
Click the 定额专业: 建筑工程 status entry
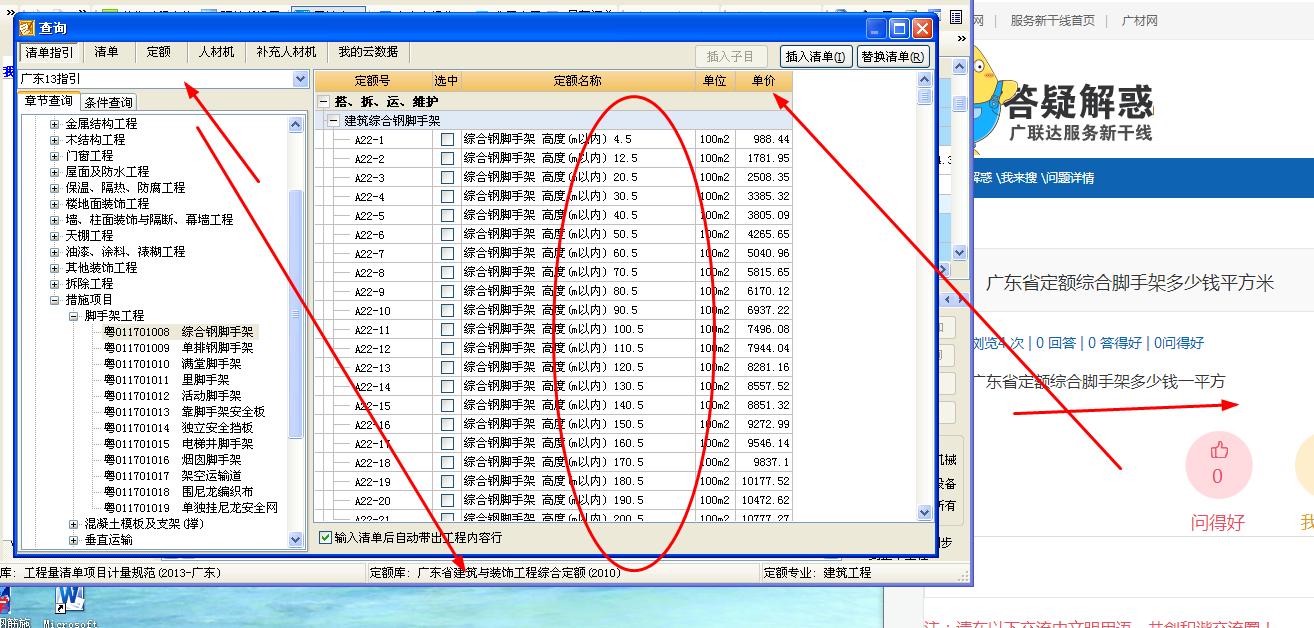click(x=817, y=573)
